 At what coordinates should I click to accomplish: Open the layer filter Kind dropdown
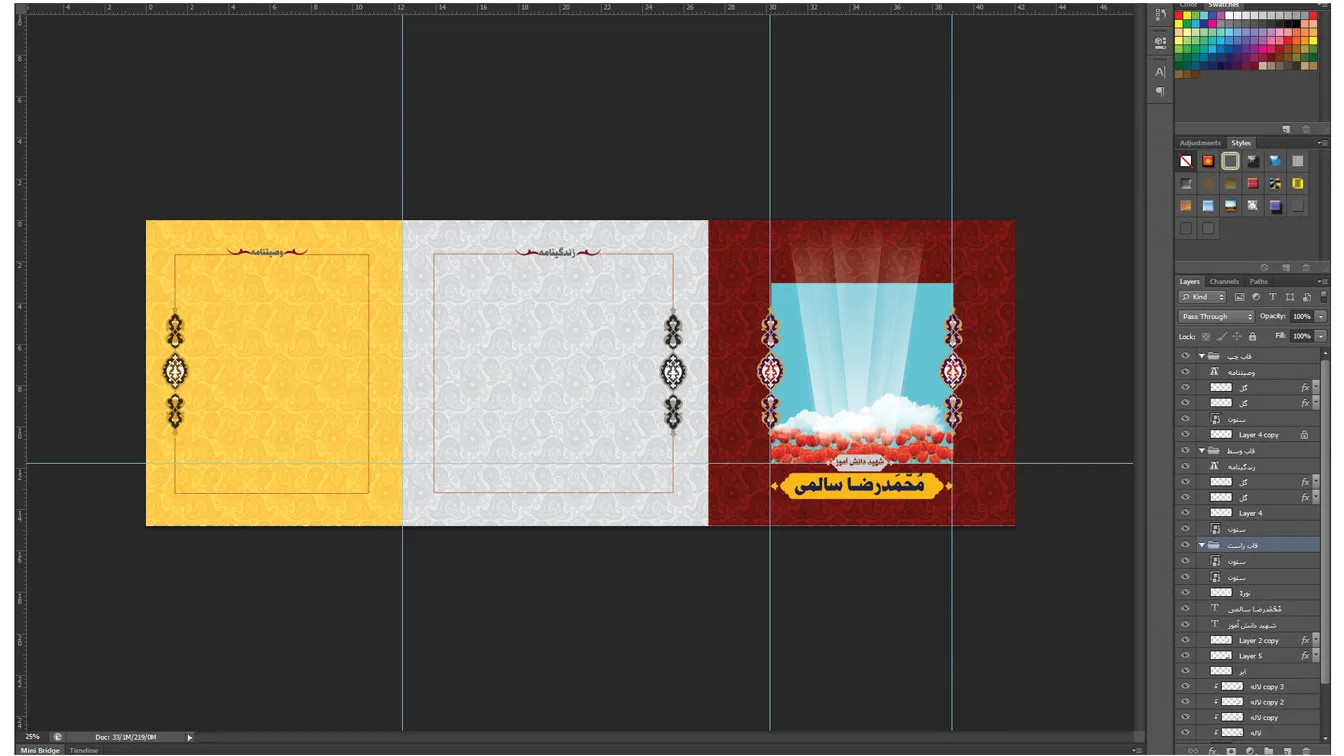[x=1202, y=297]
